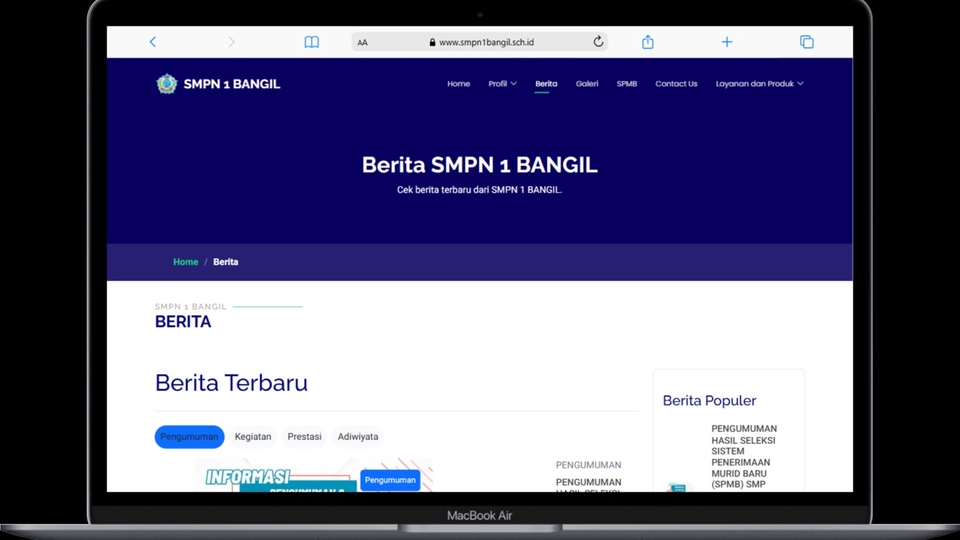Select the Prestasi filter tab
Image resolution: width=960 pixels, height=540 pixels.
click(x=304, y=437)
